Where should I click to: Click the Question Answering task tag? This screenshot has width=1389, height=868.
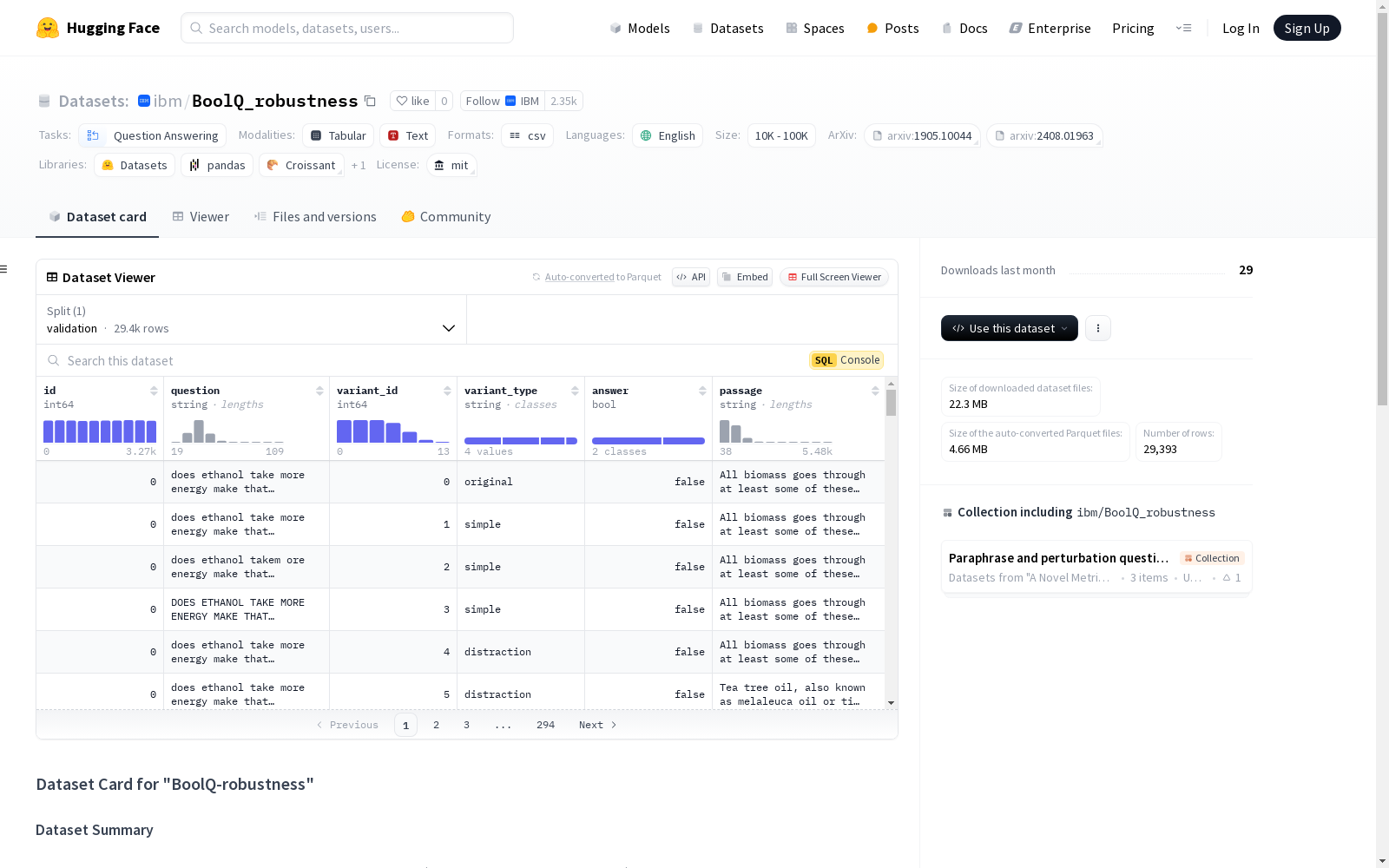point(152,135)
